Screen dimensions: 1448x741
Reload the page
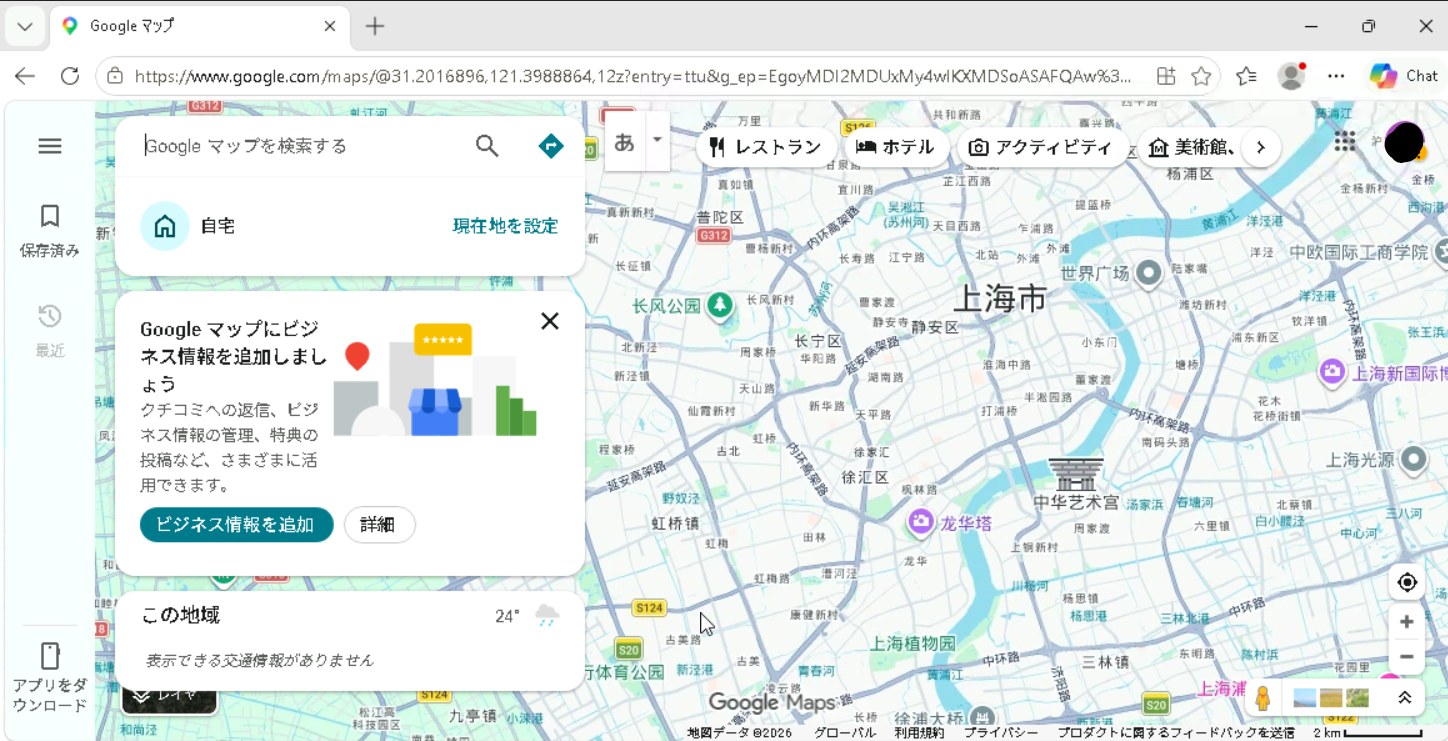[x=70, y=76]
